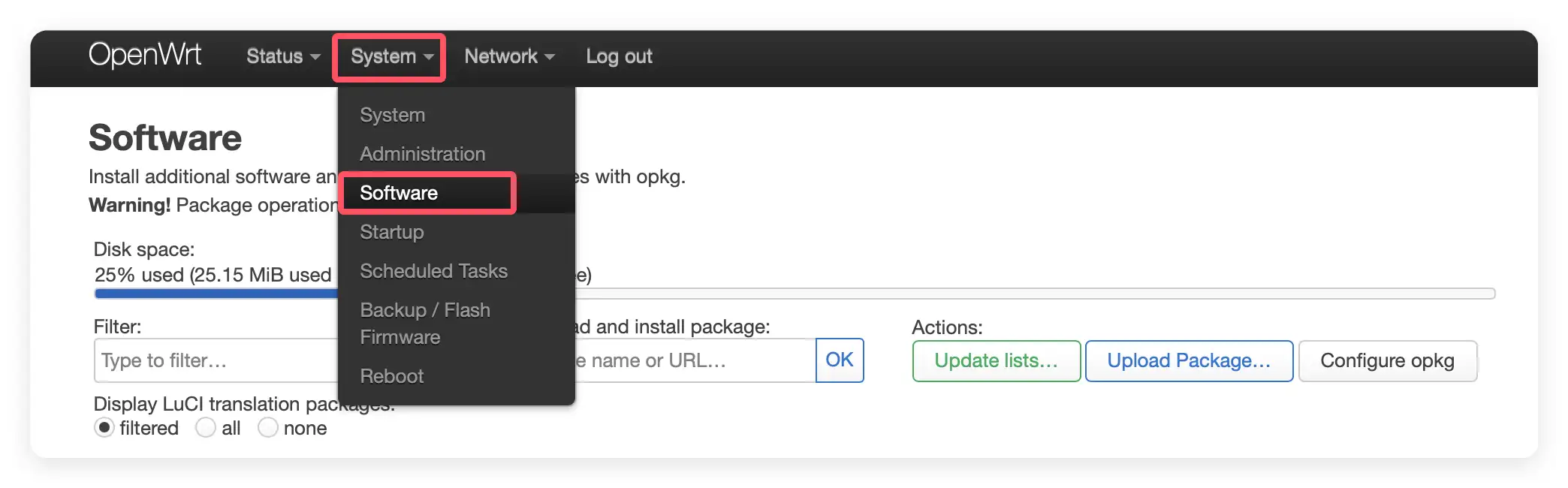Viewport: 1568px width, 488px height.
Task: Click the Warning! text
Action: 130,205
